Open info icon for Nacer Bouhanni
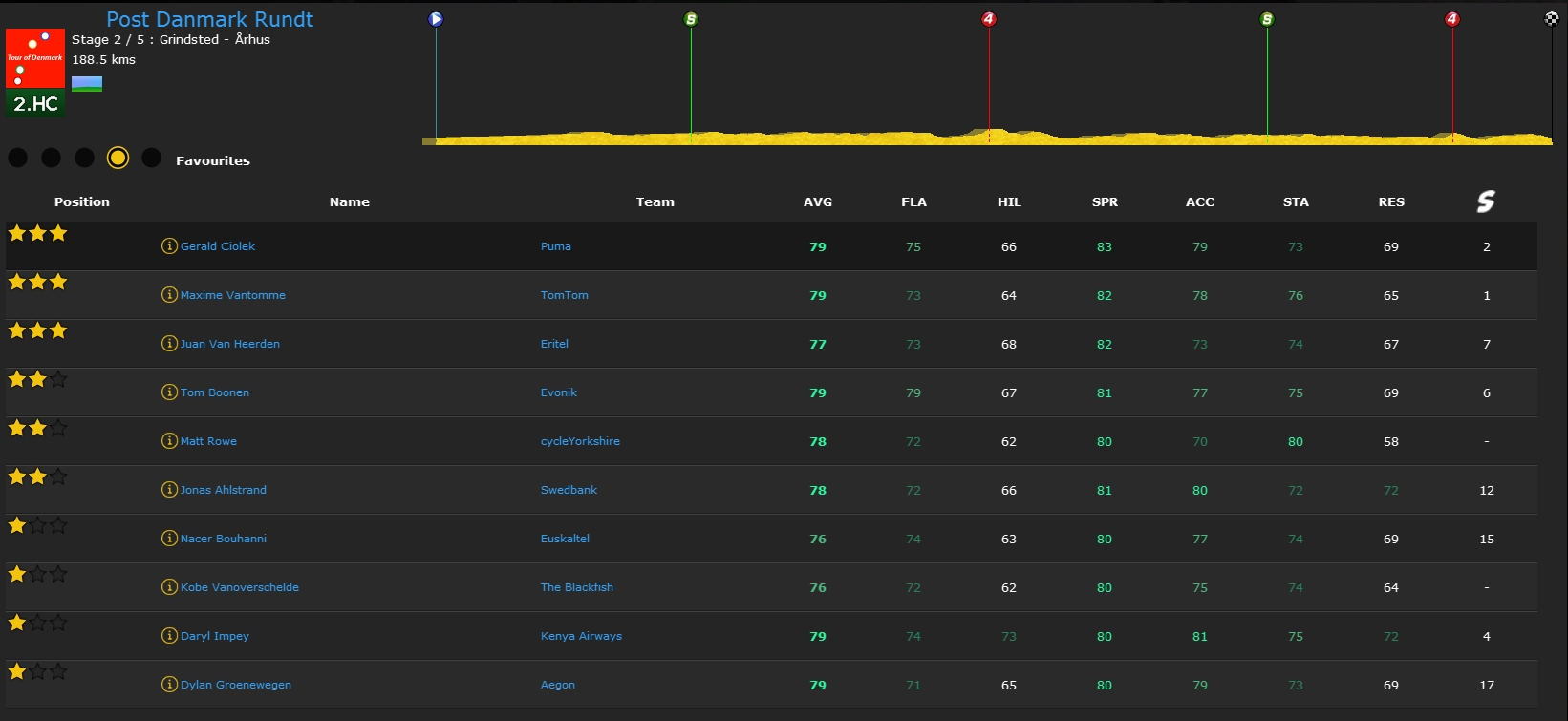The width and height of the screenshot is (1568, 721). pyautogui.click(x=169, y=539)
